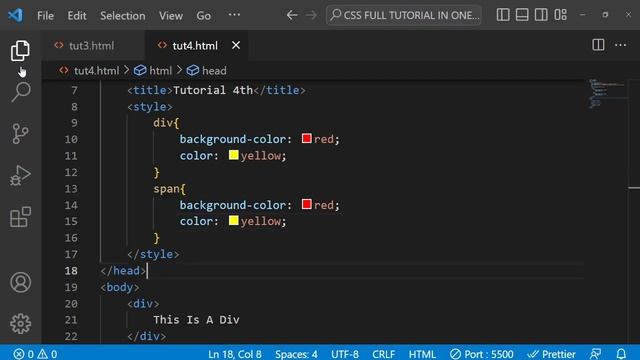The image size is (640, 360).
Task: Click 'Tutorial 4th' title text
Action: pyautogui.click(x=213, y=90)
